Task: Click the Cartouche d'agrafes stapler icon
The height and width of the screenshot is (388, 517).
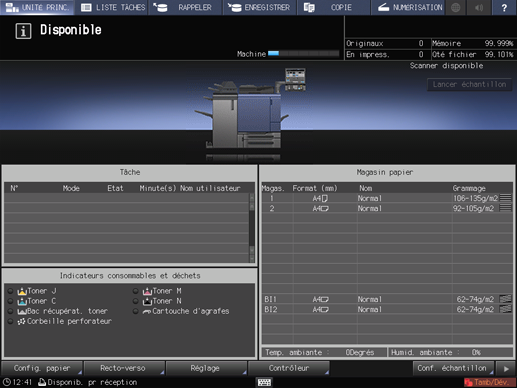Action: click(x=147, y=312)
